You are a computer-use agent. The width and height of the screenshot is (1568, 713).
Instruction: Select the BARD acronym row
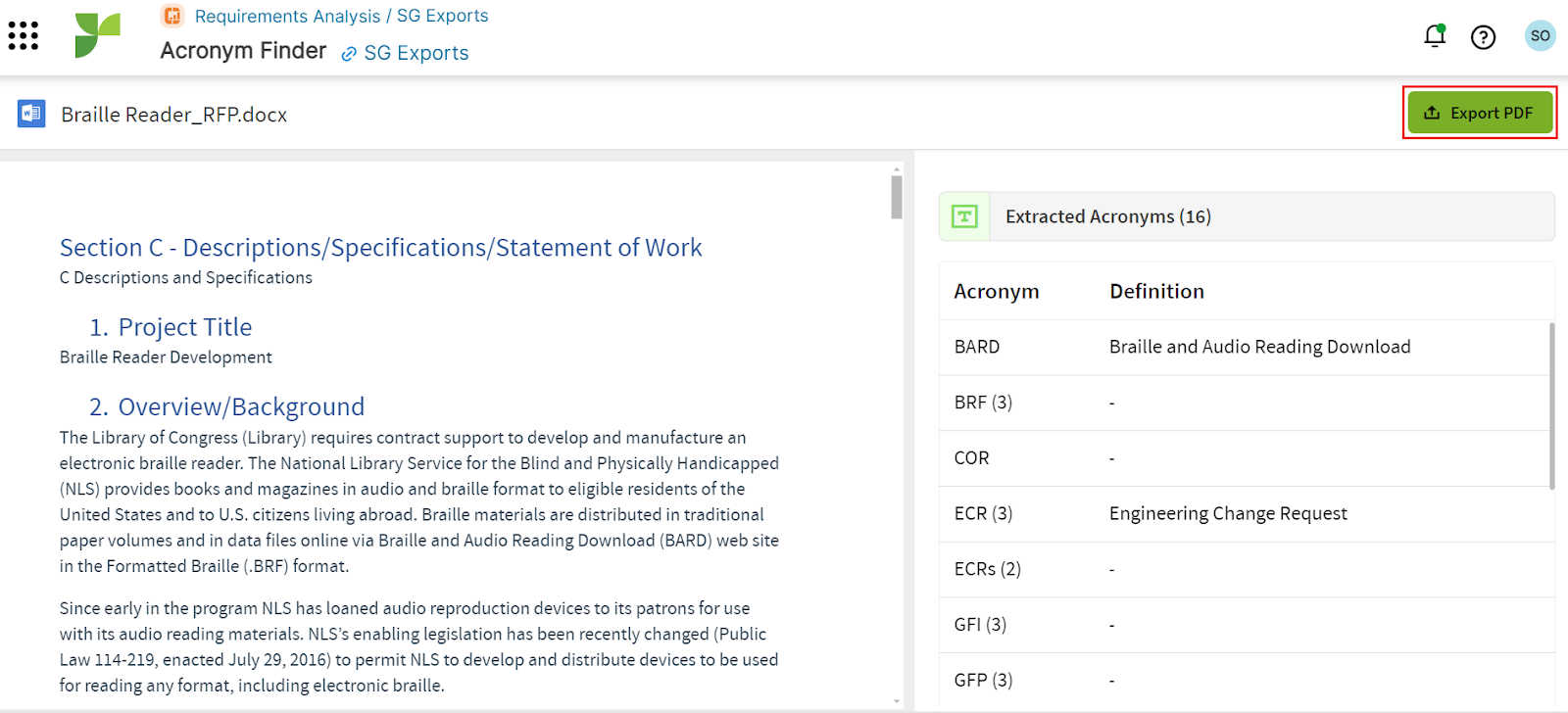(x=1245, y=347)
